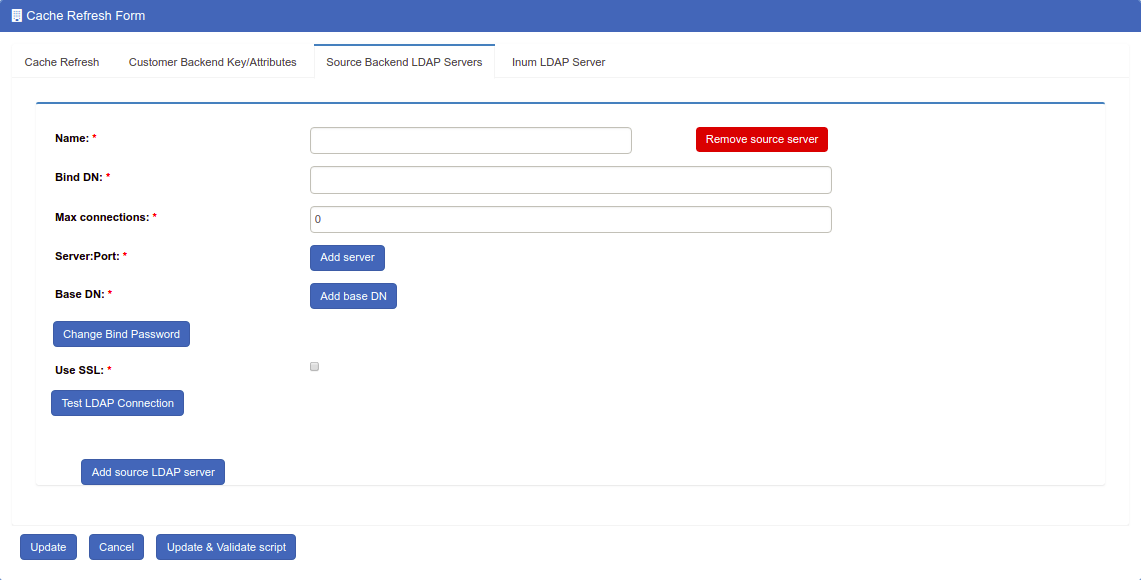The width and height of the screenshot is (1141, 580).
Task: Open Change Bind Password
Action: click(x=121, y=333)
